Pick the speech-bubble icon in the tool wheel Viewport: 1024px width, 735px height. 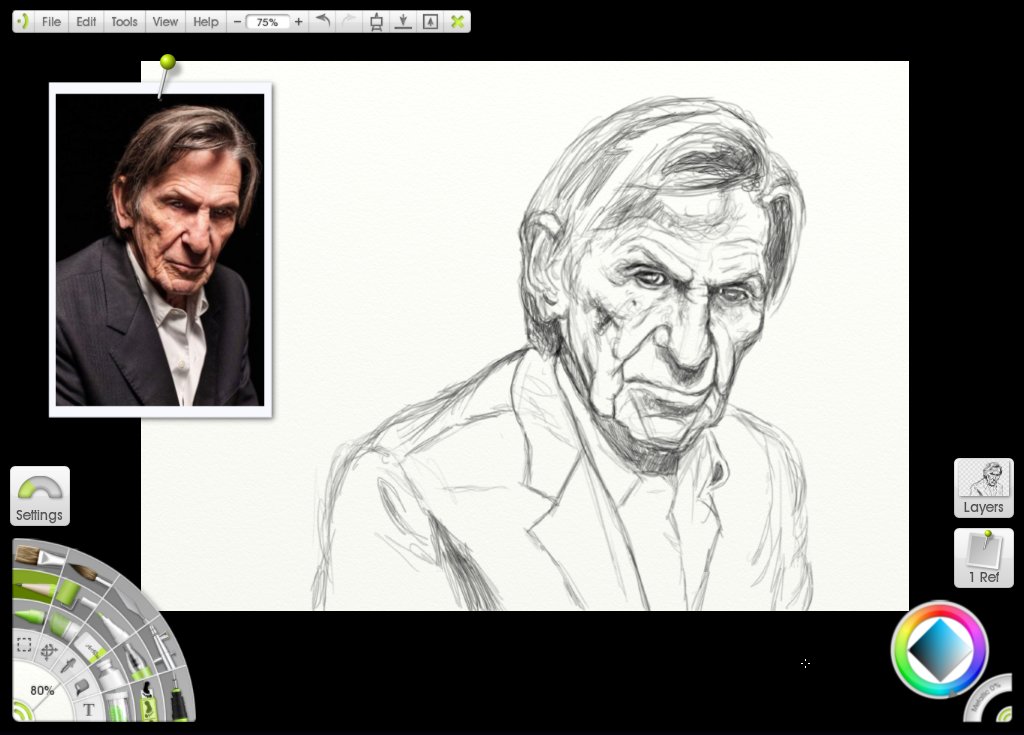[x=82, y=687]
